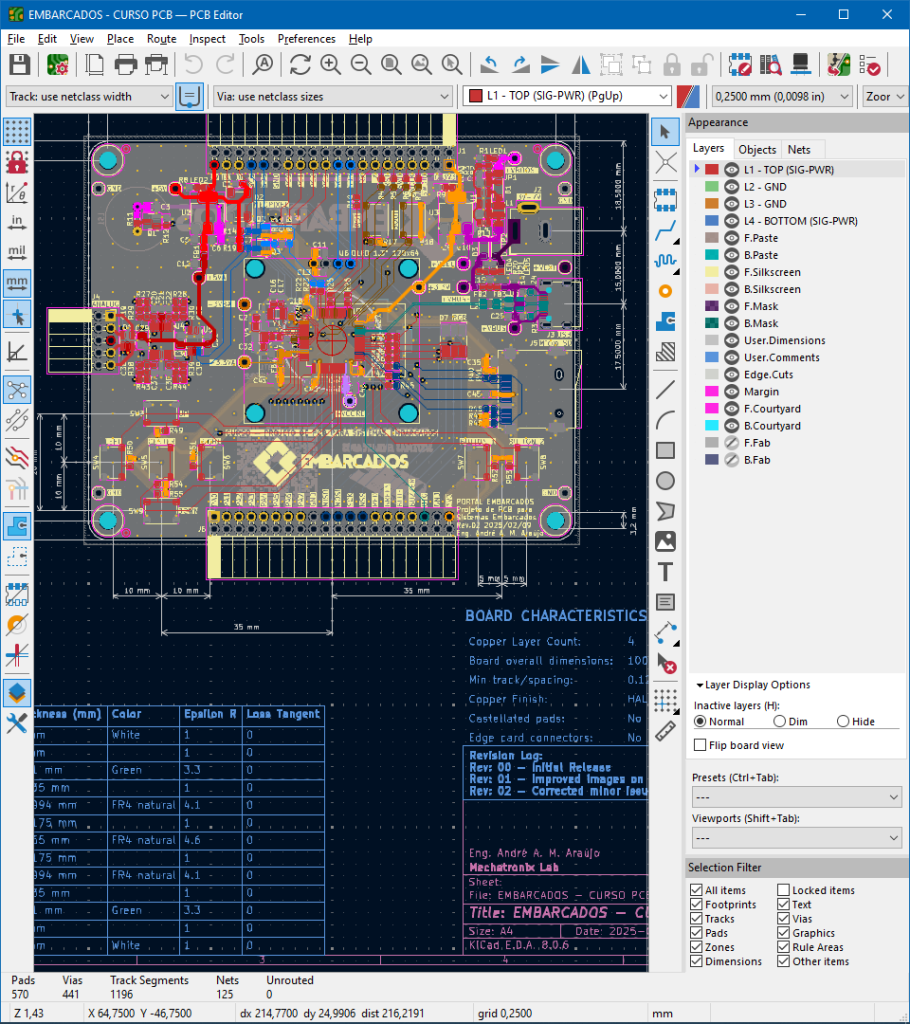Open the Inspect menu
The image size is (910, 1024).
(x=207, y=39)
